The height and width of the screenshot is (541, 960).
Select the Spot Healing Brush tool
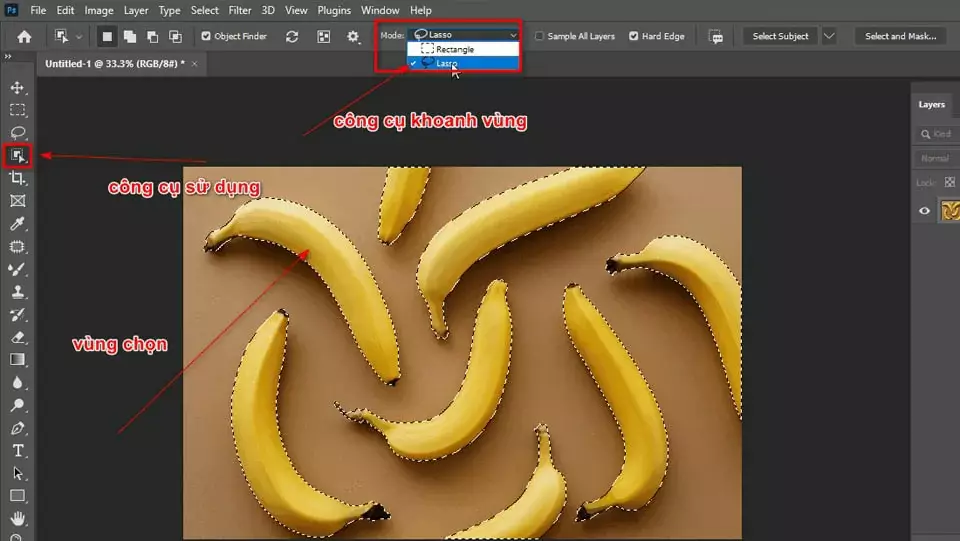[x=17, y=247]
